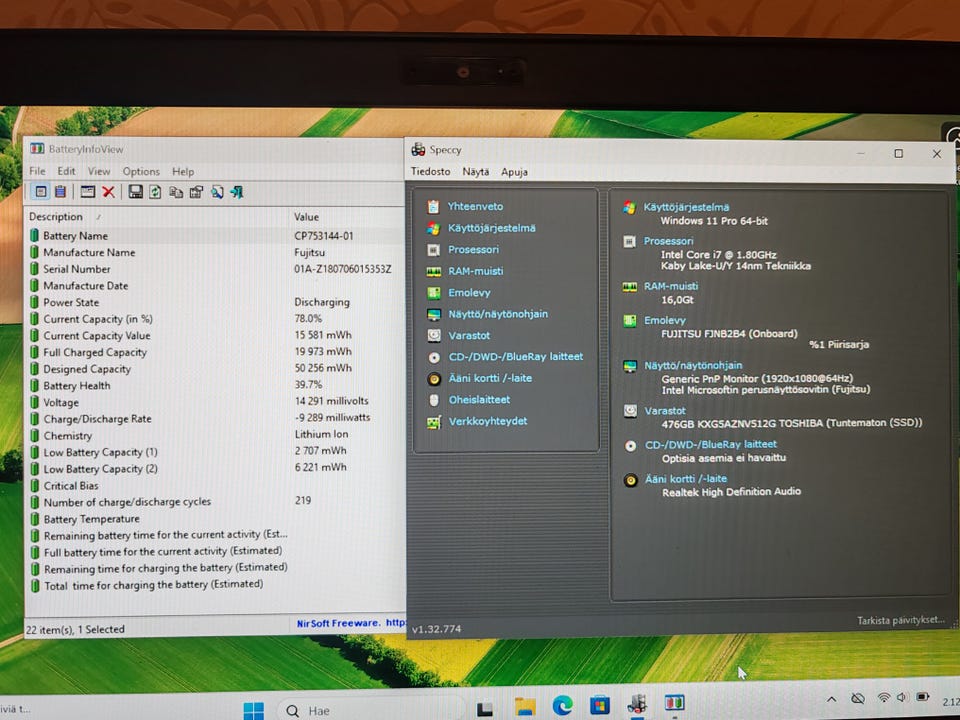Open Varastot in the Speccy sidebar

(x=469, y=336)
